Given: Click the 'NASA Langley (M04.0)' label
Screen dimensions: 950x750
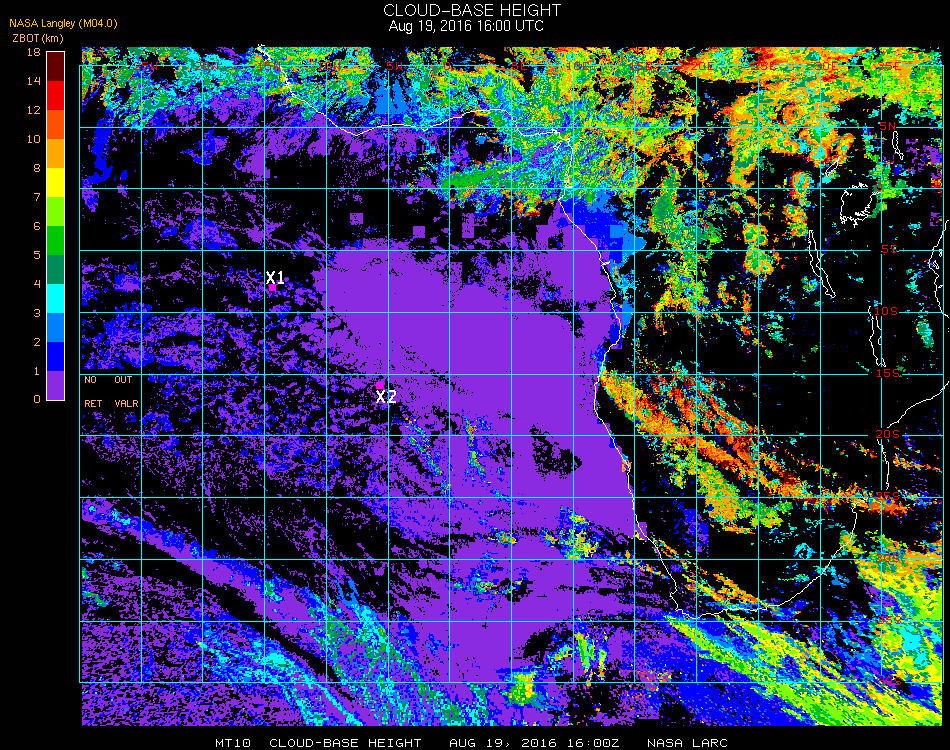Looking at the screenshot, I should pyautogui.click(x=63, y=24).
